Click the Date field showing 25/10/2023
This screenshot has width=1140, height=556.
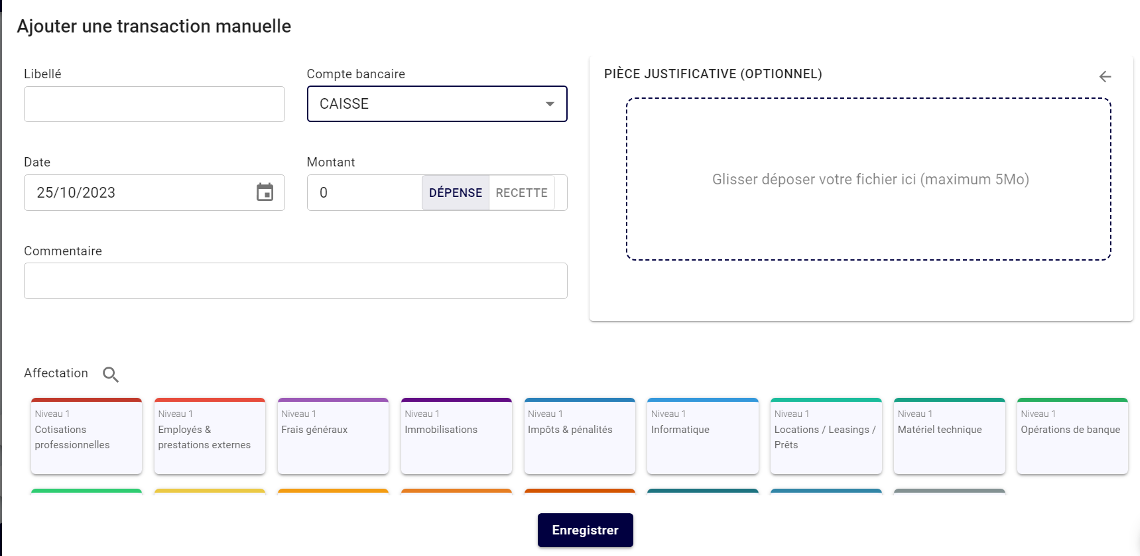coord(135,193)
